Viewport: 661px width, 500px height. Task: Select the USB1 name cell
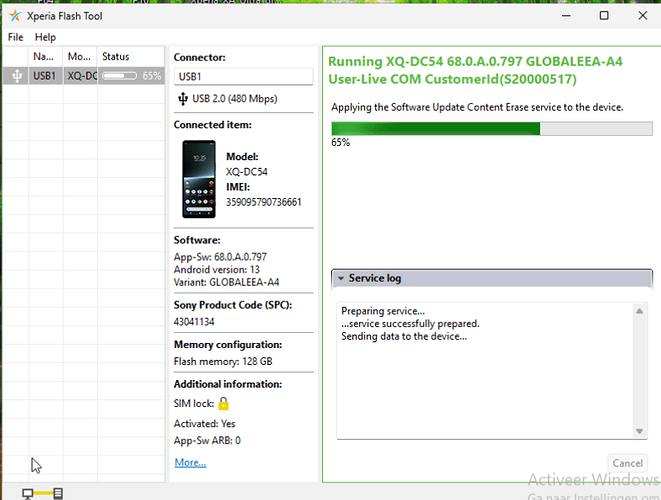click(46, 76)
